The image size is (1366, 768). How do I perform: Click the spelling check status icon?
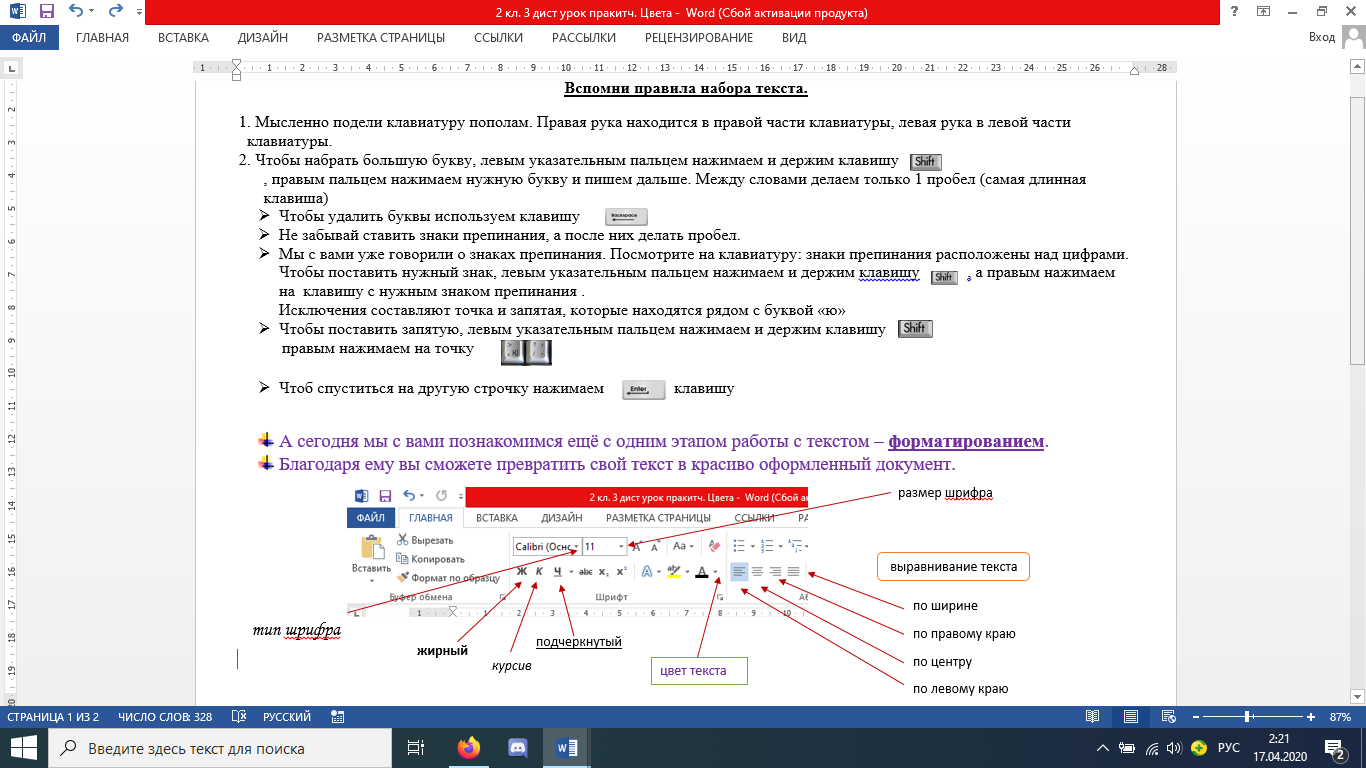(239, 717)
